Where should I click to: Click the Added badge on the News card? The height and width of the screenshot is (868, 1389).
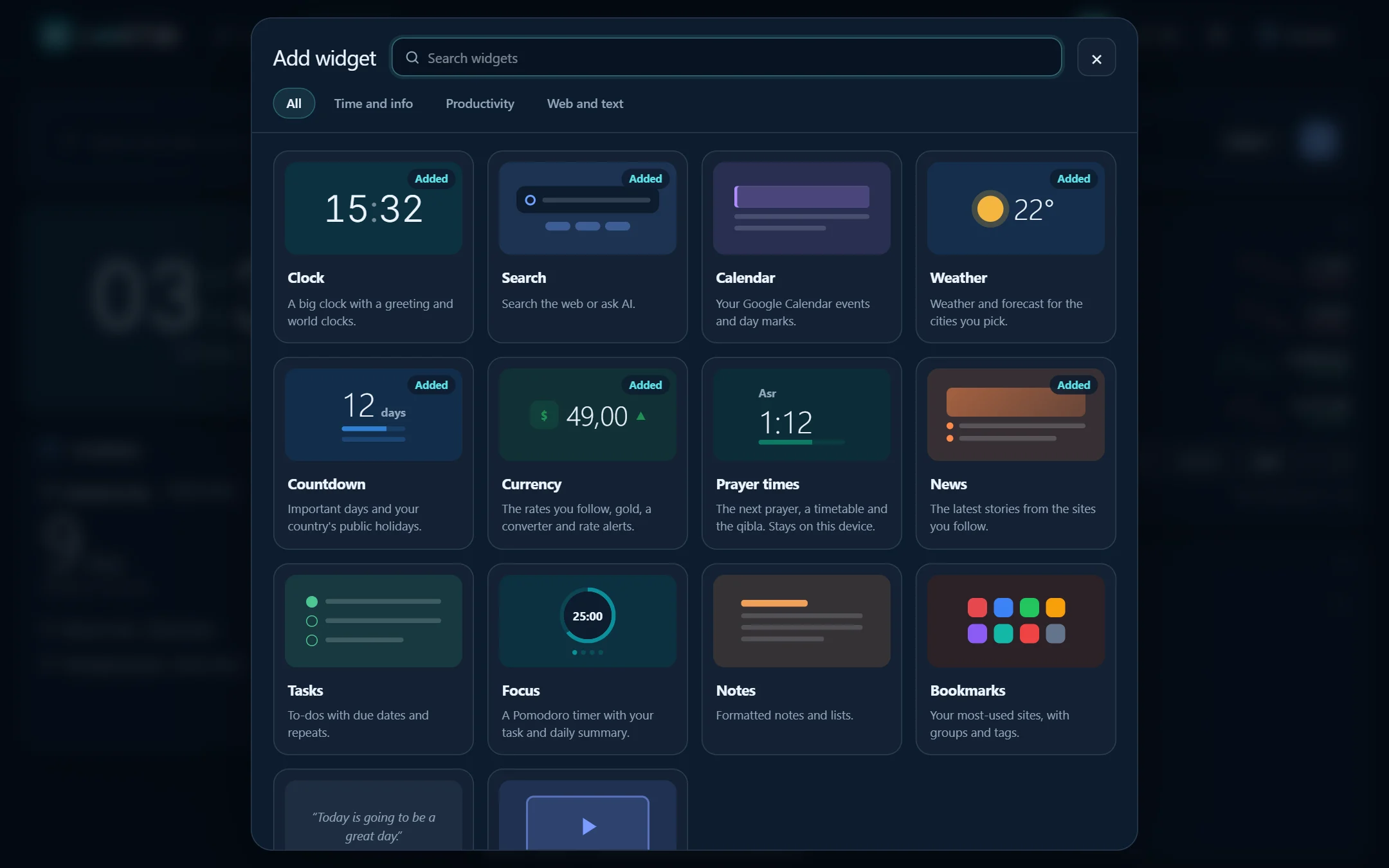coord(1073,385)
